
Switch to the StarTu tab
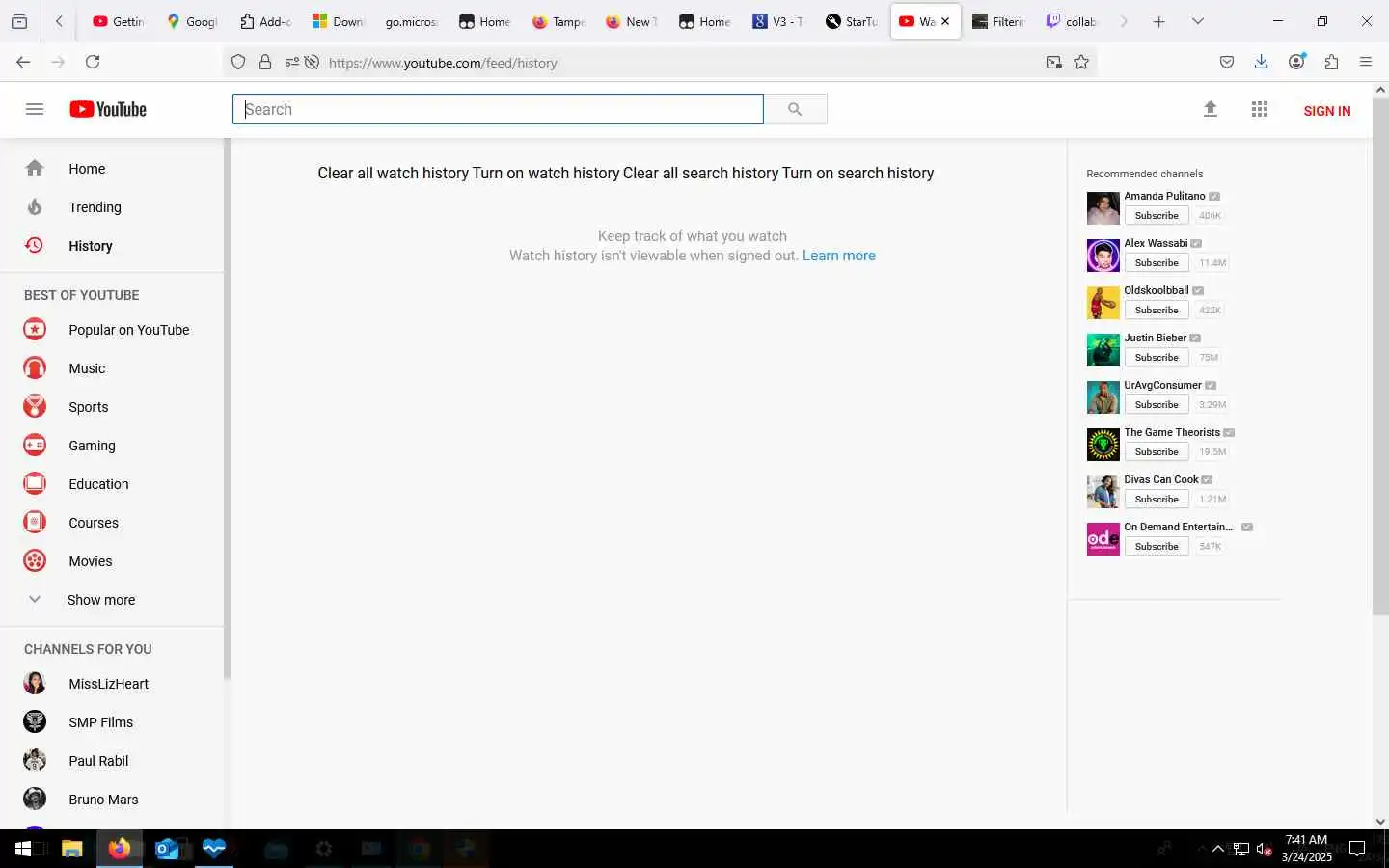[853, 21]
